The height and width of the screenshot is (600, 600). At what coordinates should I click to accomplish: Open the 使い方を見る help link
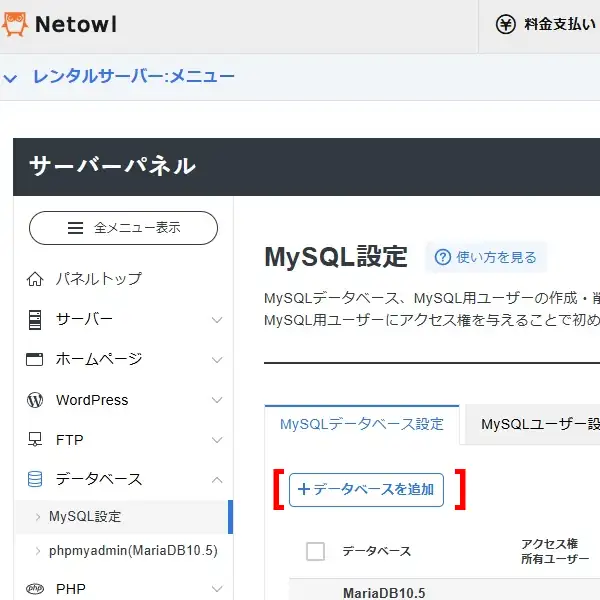point(486,257)
